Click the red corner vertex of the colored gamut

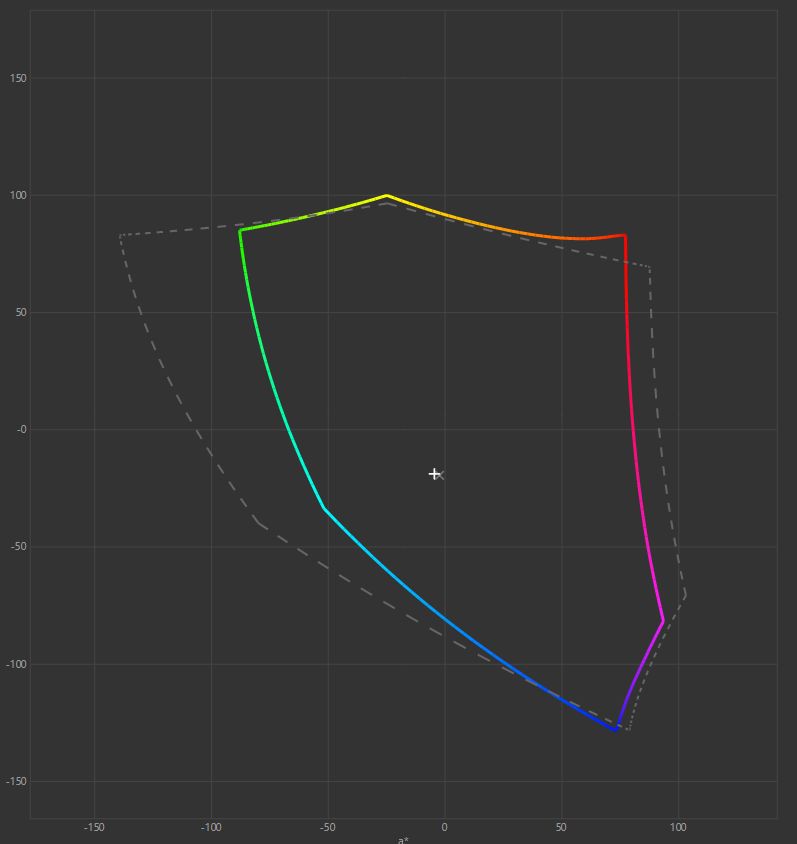pyautogui.click(x=625, y=235)
